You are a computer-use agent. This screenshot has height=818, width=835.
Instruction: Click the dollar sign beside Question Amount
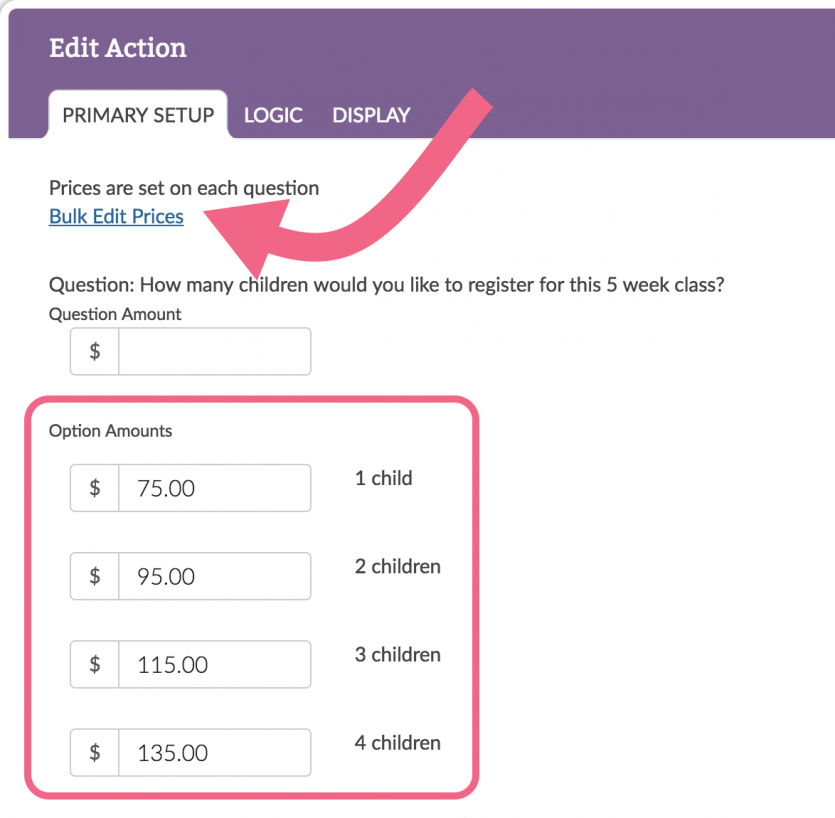93,351
